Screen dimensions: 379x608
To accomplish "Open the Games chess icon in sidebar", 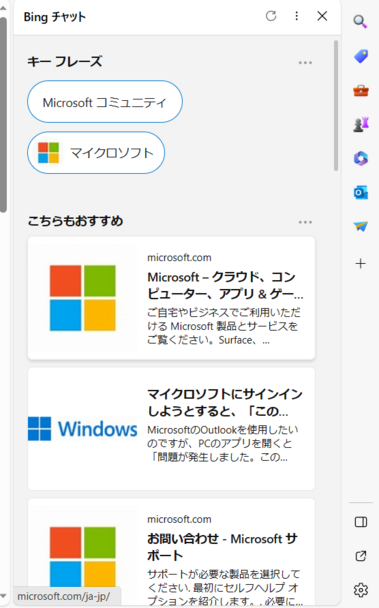I will click(x=361, y=124).
